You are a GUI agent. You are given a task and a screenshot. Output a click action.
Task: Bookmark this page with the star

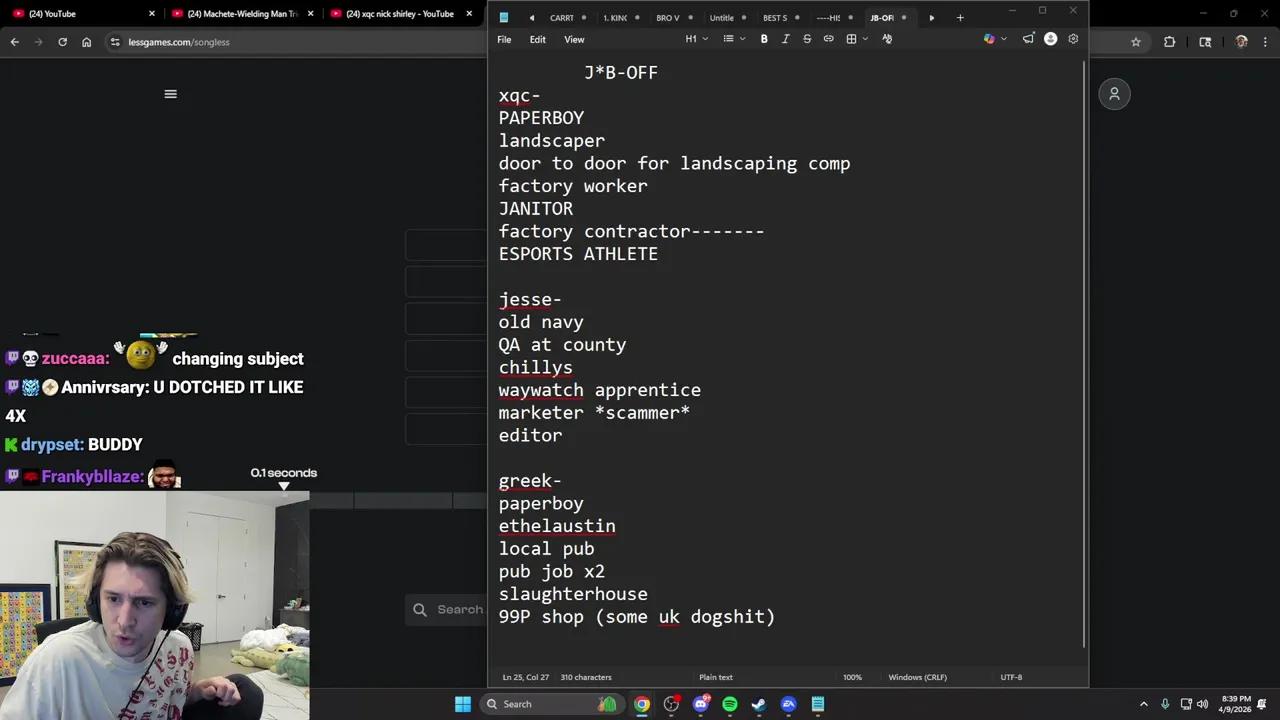coord(1136,42)
